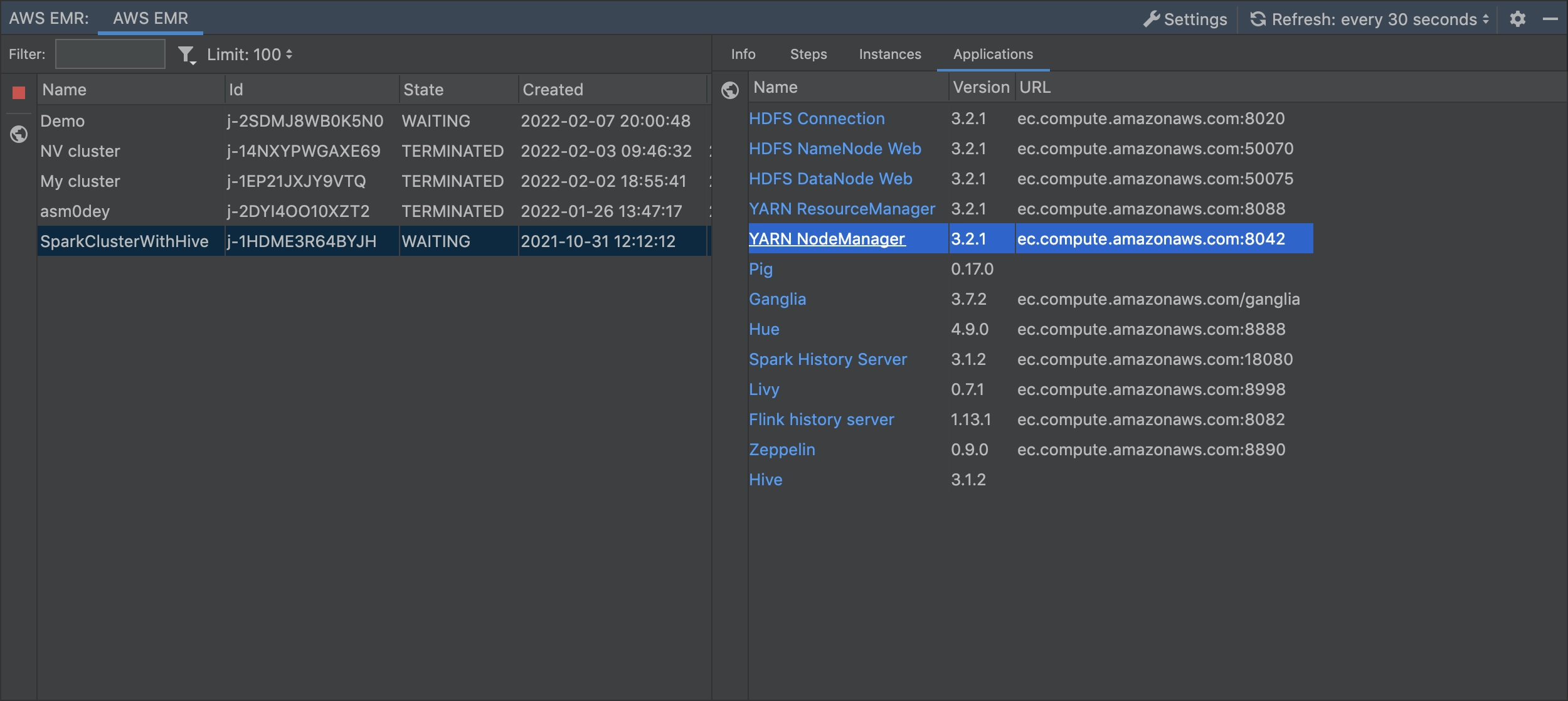Click cluster id j-2SDMJ8WB0K5N0
The height and width of the screenshot is (701, 1568).
pyautogui.click(x=305, y=120)
